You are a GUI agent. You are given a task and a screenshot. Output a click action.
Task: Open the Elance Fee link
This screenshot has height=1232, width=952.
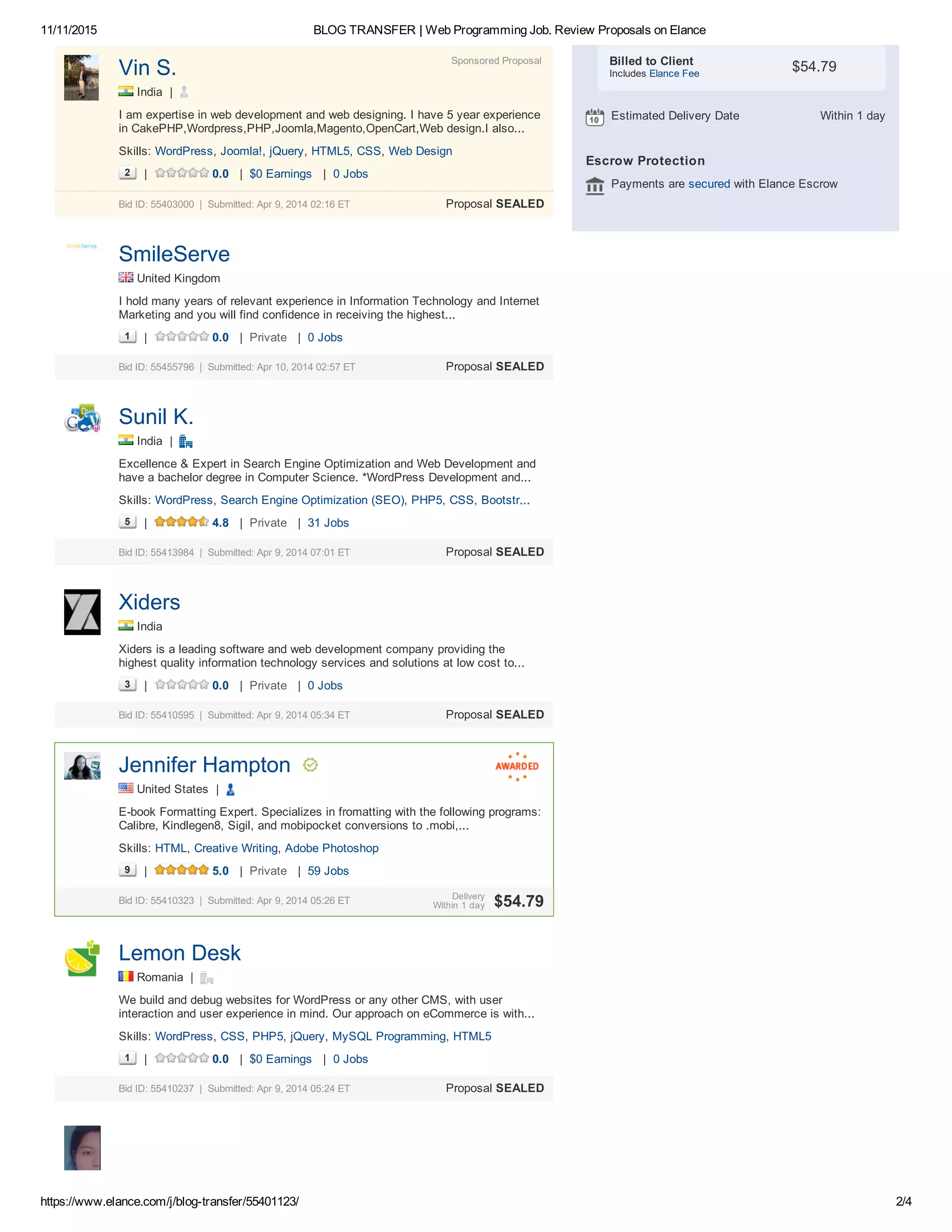coord(674,74)
